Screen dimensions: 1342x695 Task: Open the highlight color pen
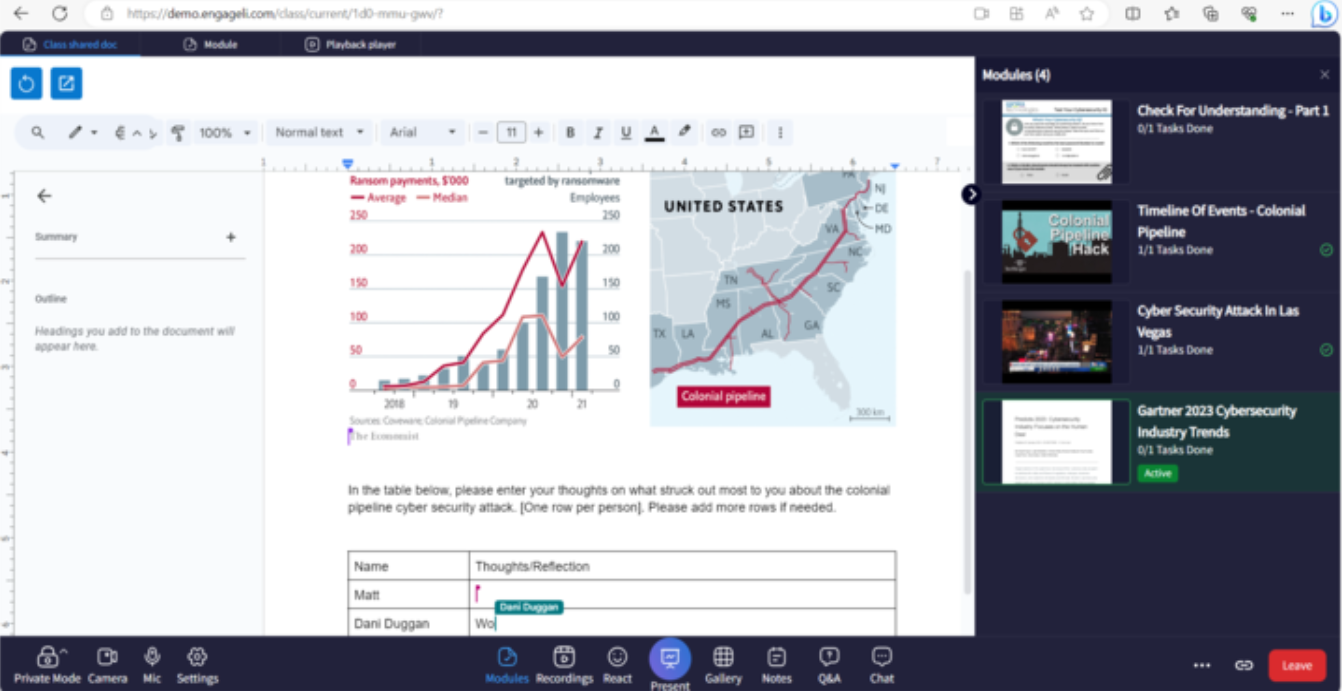click(684, 131)
